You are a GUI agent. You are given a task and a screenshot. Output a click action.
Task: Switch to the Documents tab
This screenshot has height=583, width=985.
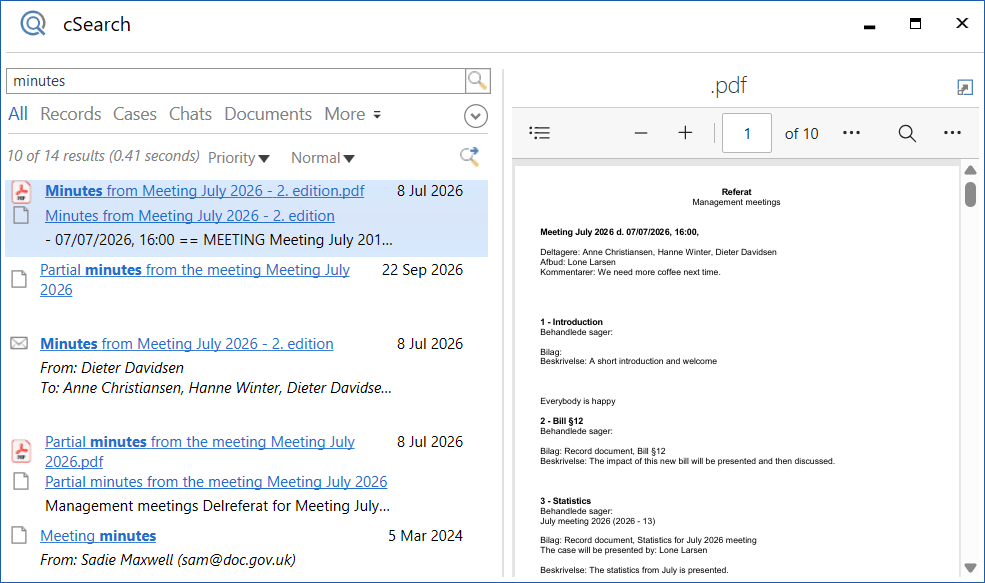point(268,114)
